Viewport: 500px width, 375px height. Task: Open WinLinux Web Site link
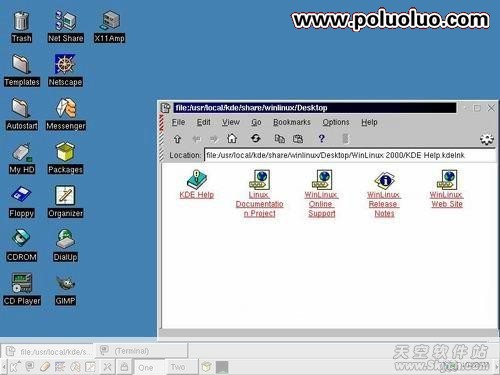click(x=447, y=189)
